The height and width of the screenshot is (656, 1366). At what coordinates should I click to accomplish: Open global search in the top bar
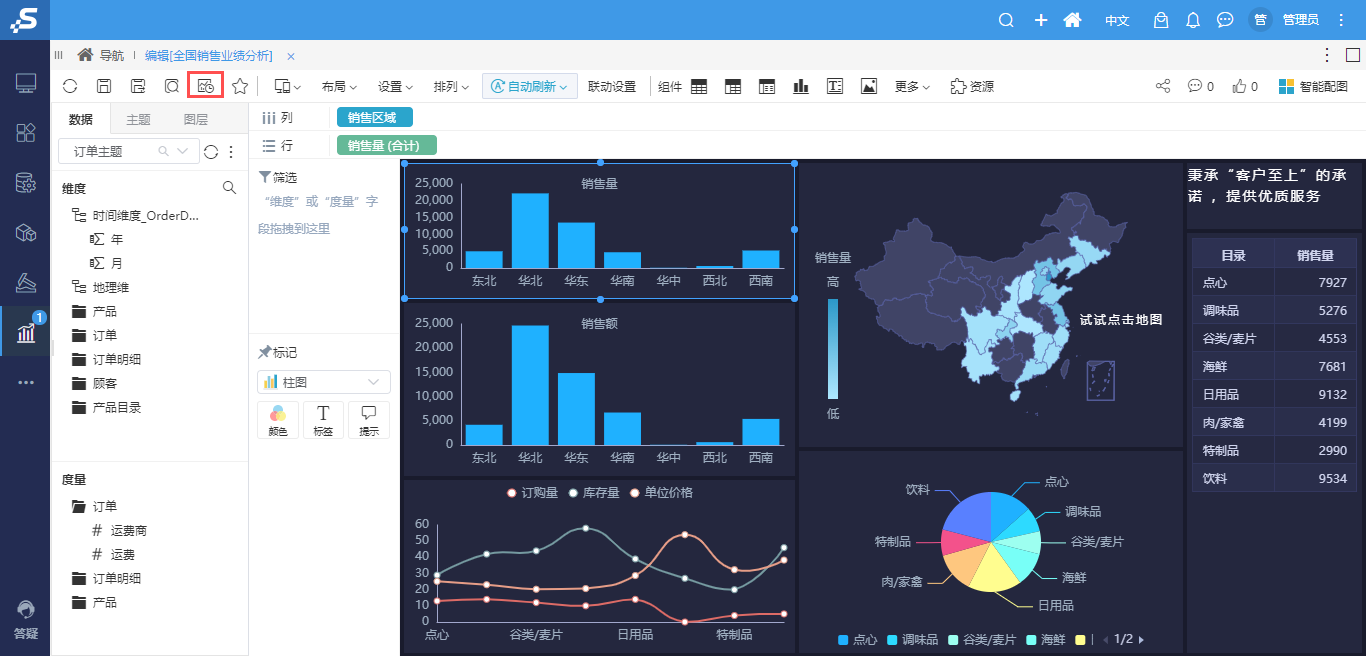point(1007,20)
